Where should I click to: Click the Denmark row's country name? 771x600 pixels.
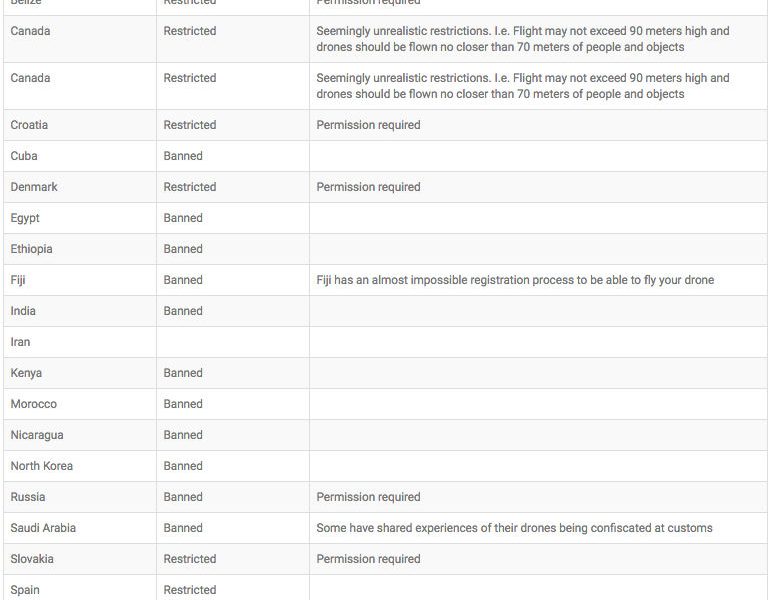click(x=34, y=187)
